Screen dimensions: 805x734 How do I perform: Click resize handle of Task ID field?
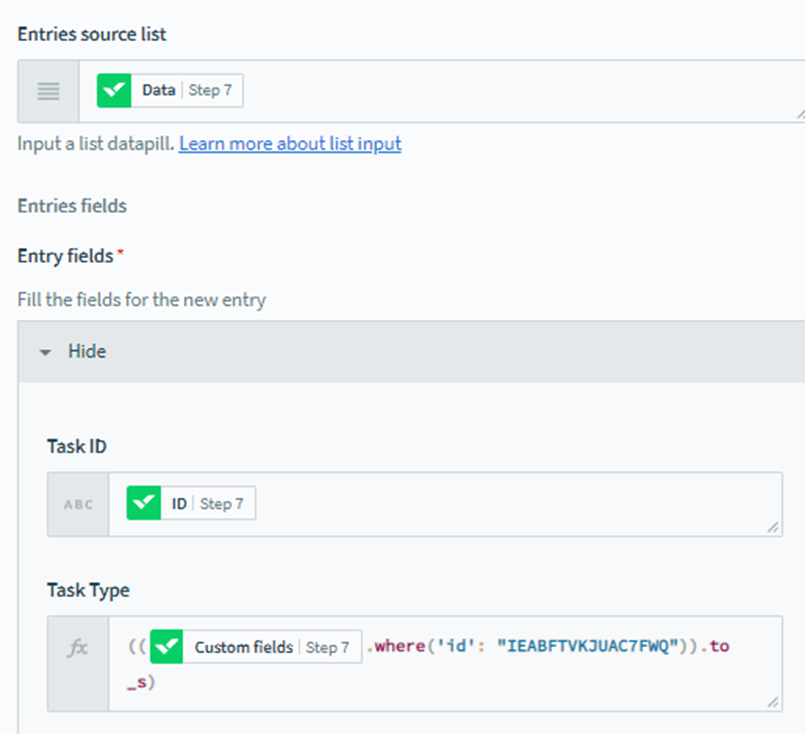tap(775, 528)
